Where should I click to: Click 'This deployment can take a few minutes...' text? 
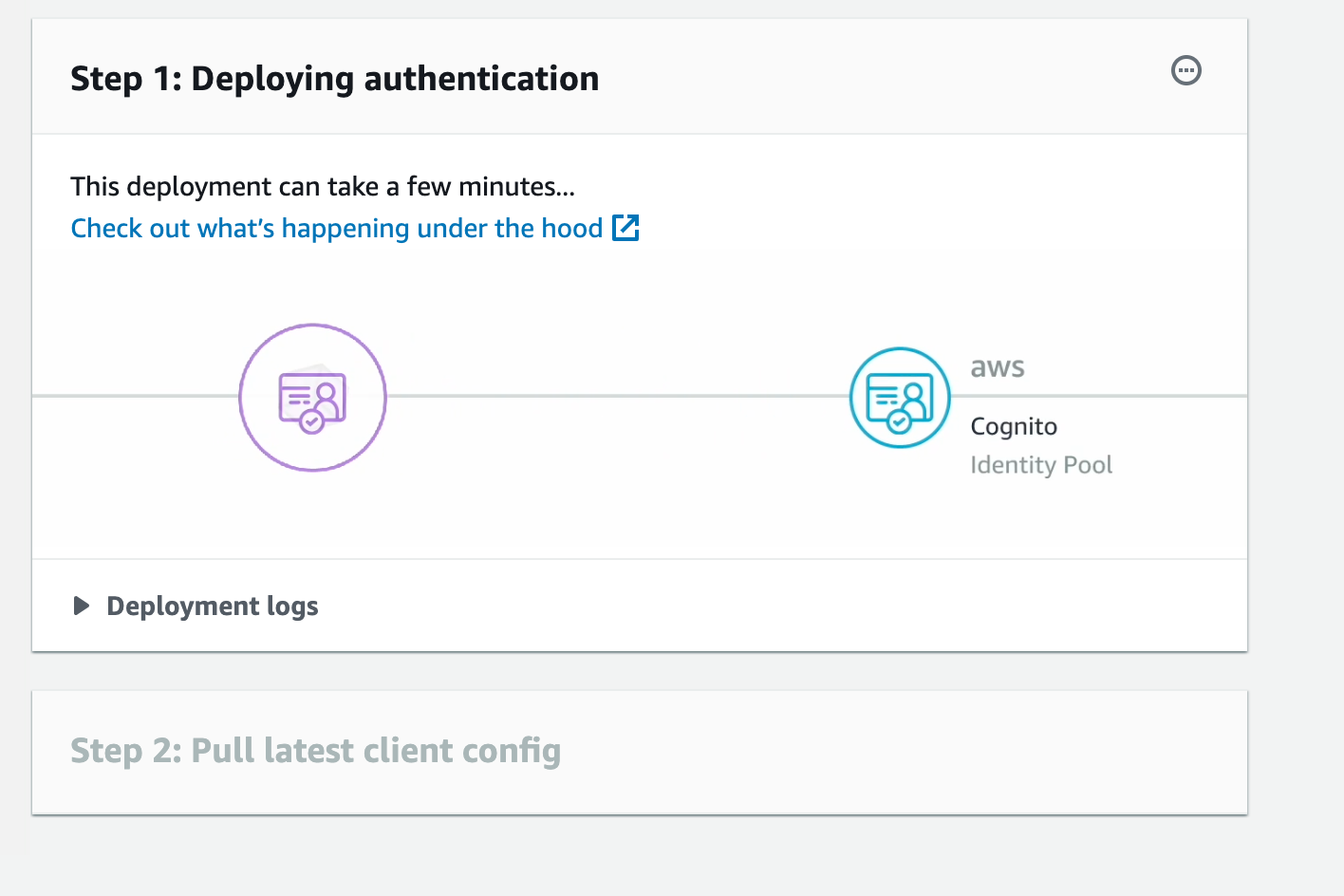(x=323, y=187)
